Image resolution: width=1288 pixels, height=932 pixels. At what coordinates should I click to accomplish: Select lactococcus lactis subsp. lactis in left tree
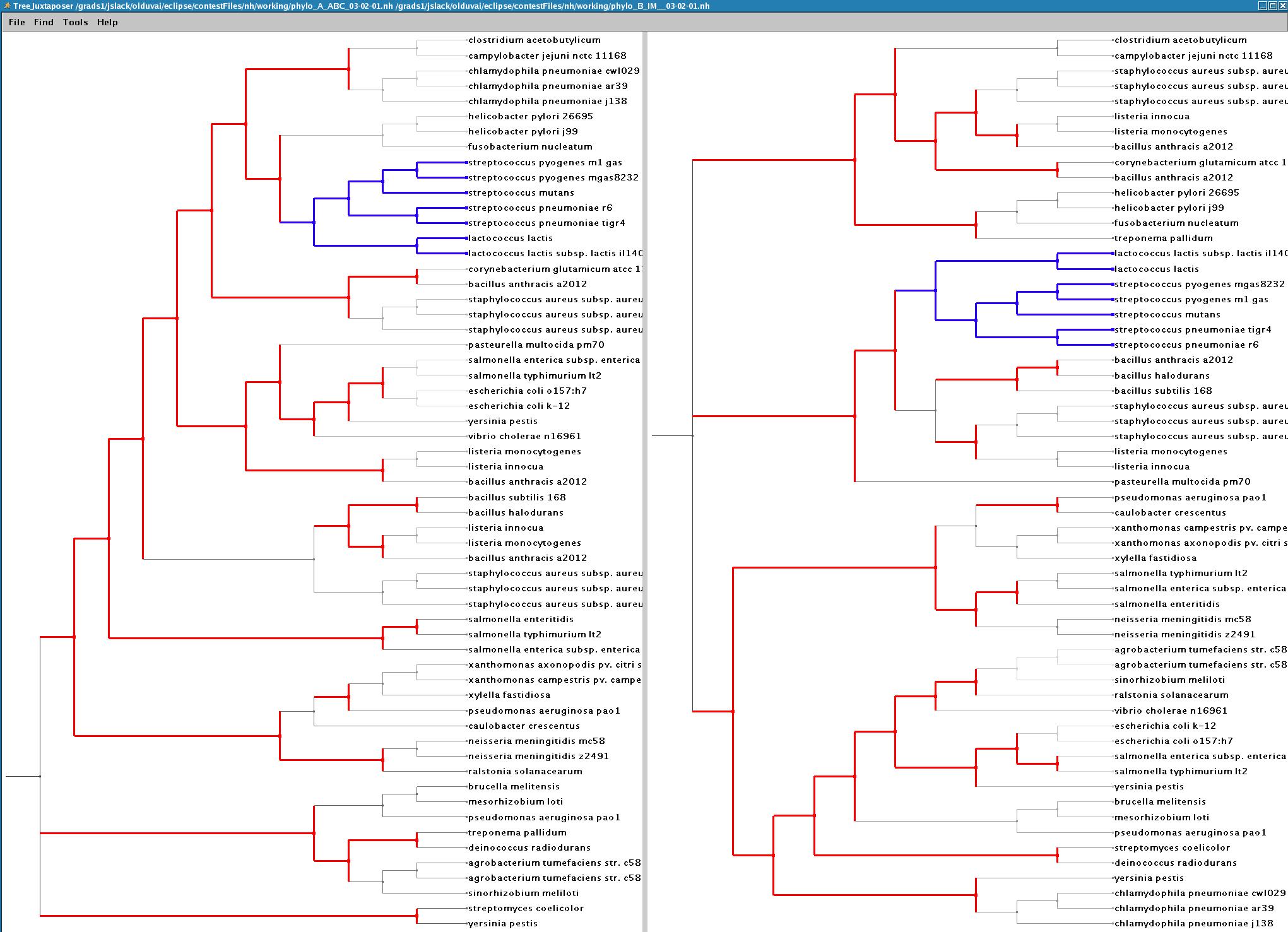[x=555, y=253]
